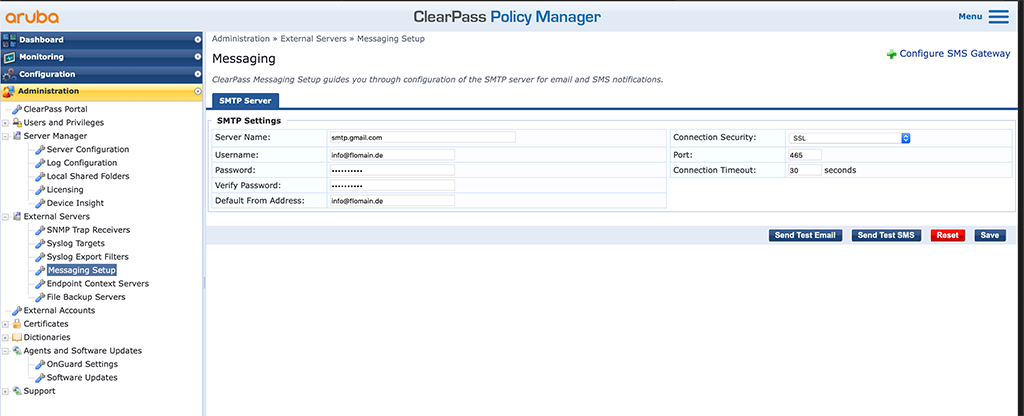Click the icon beside Users and Privileges
The width and height of the screenshot is (1024, 416).
(x=17, y=123)
